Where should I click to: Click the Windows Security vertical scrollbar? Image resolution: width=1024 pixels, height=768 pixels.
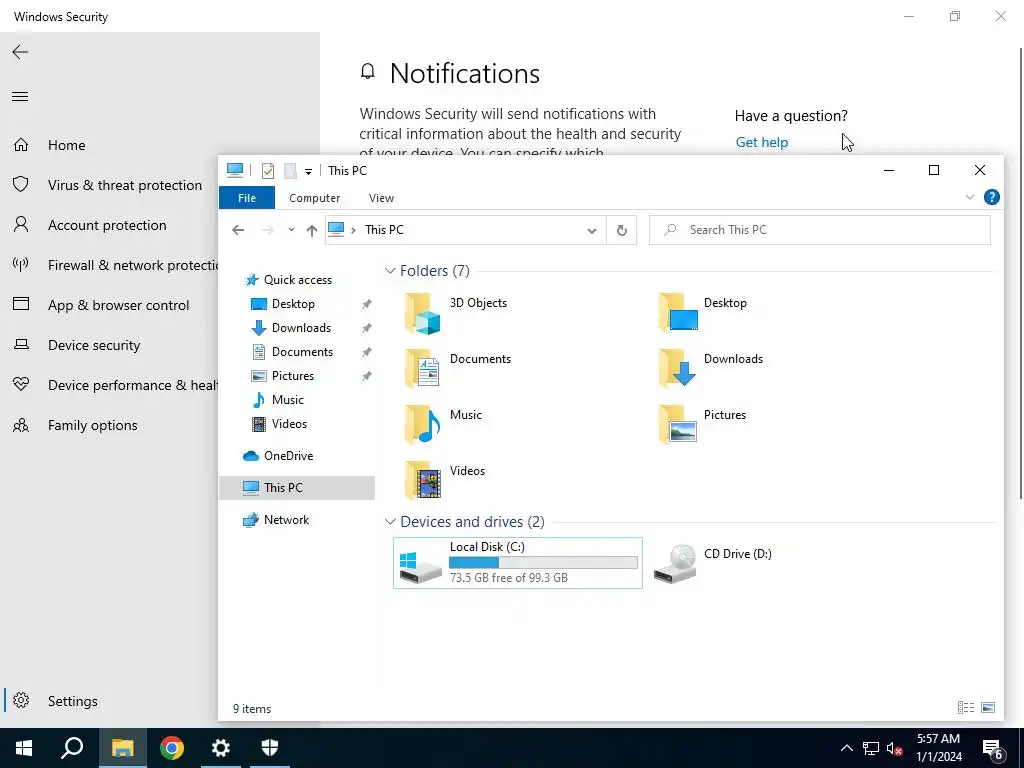(x=1021, y=273)
